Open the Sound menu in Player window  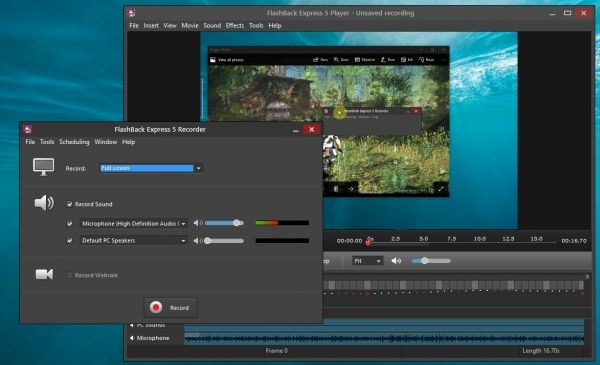click(212, 26)
